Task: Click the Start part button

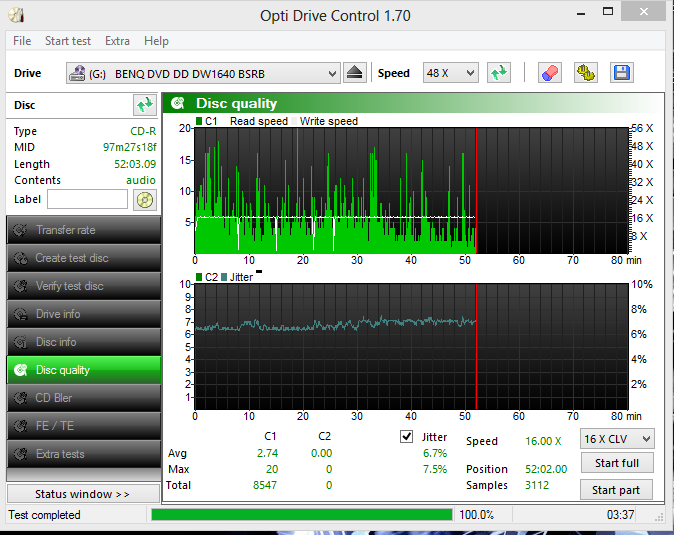Action: (616, 490)
